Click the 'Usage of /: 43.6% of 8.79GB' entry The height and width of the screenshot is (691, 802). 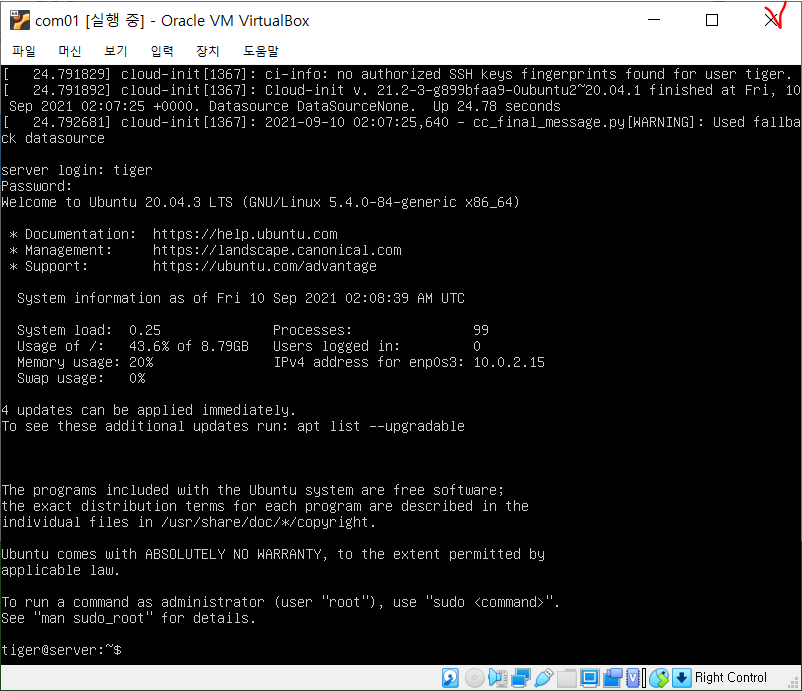click(132, 346)
